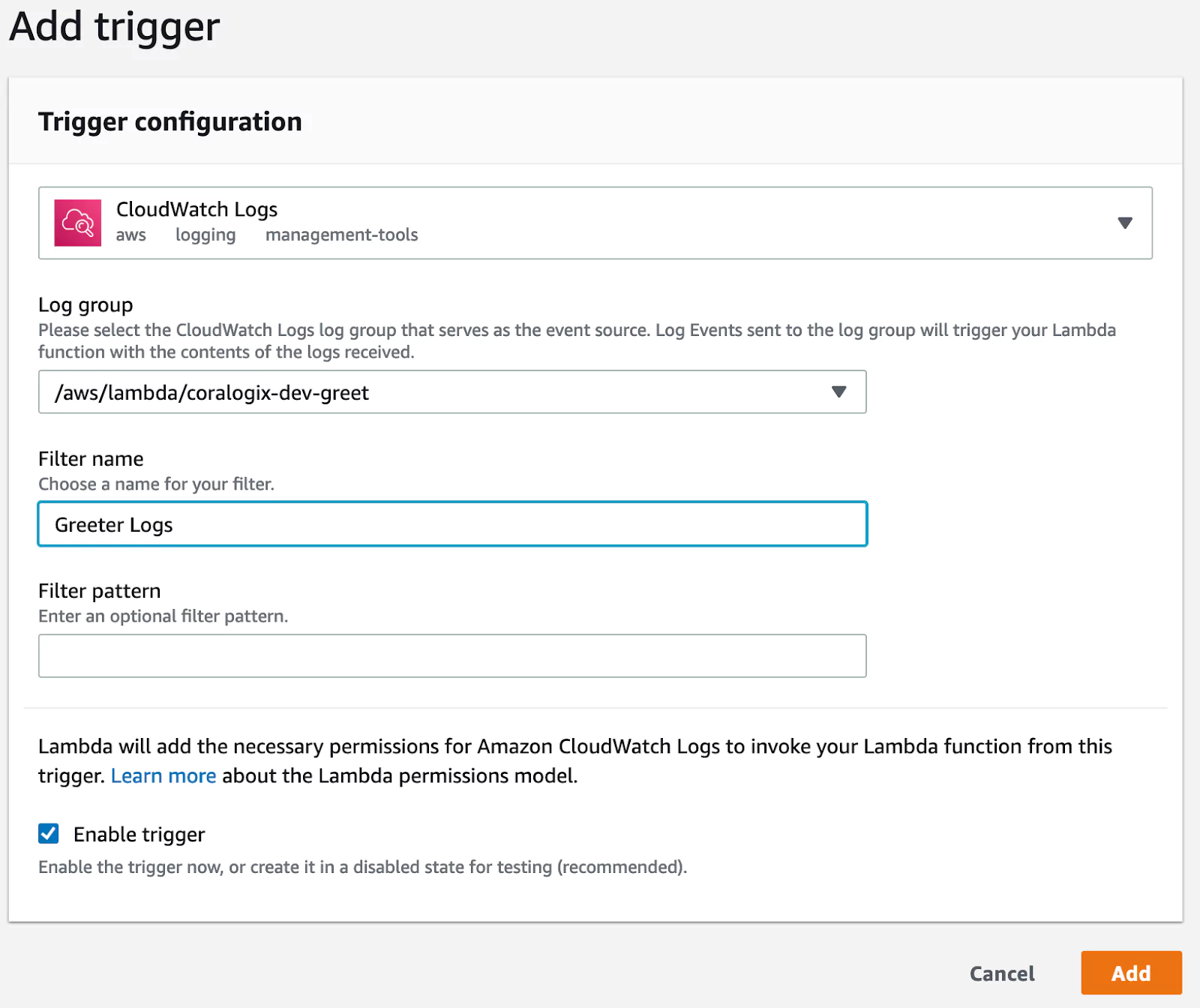
Task: Click the Cancel button
Action: (1002, 973)
